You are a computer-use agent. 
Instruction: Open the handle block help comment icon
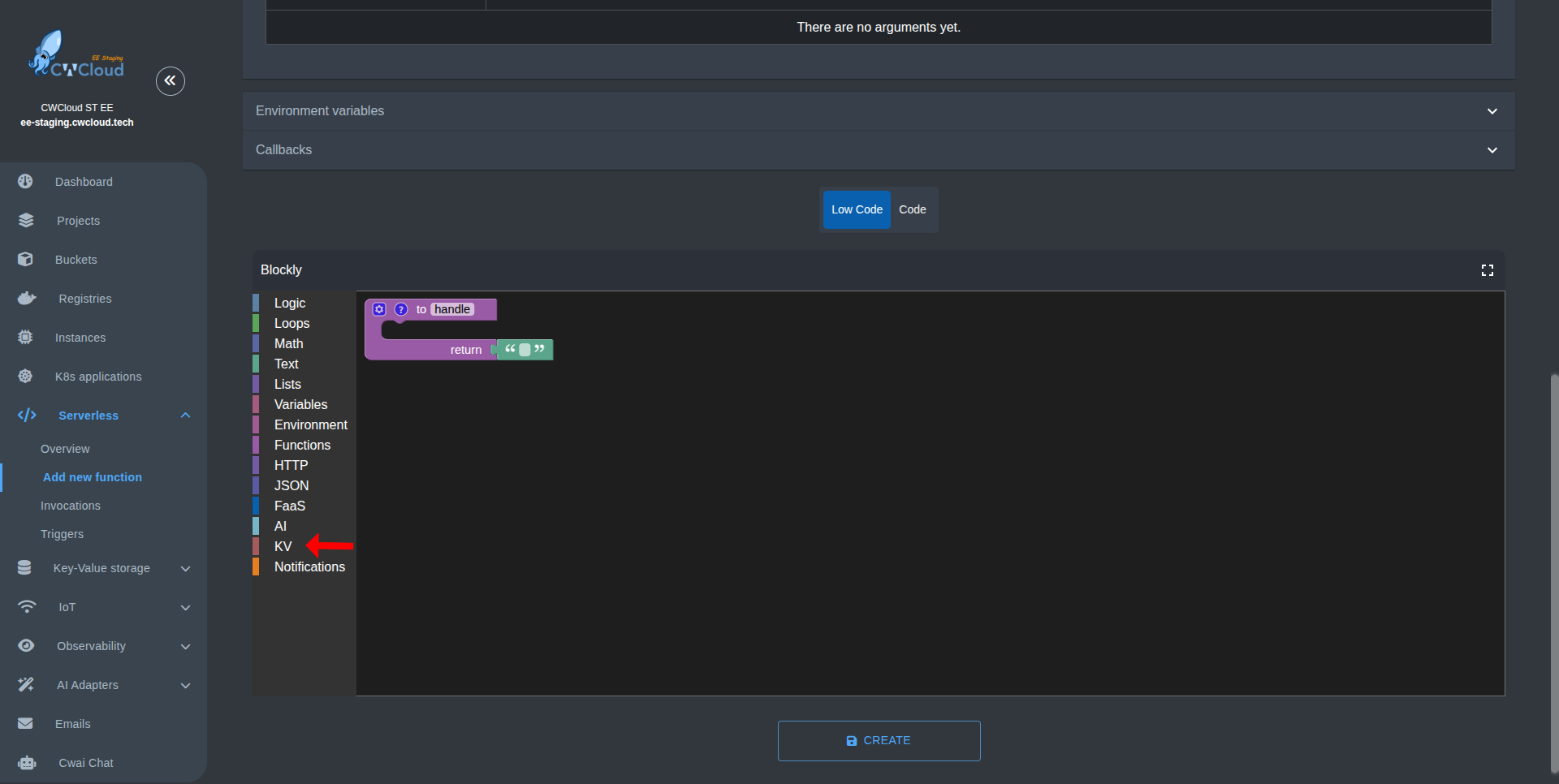click(401, 309)
